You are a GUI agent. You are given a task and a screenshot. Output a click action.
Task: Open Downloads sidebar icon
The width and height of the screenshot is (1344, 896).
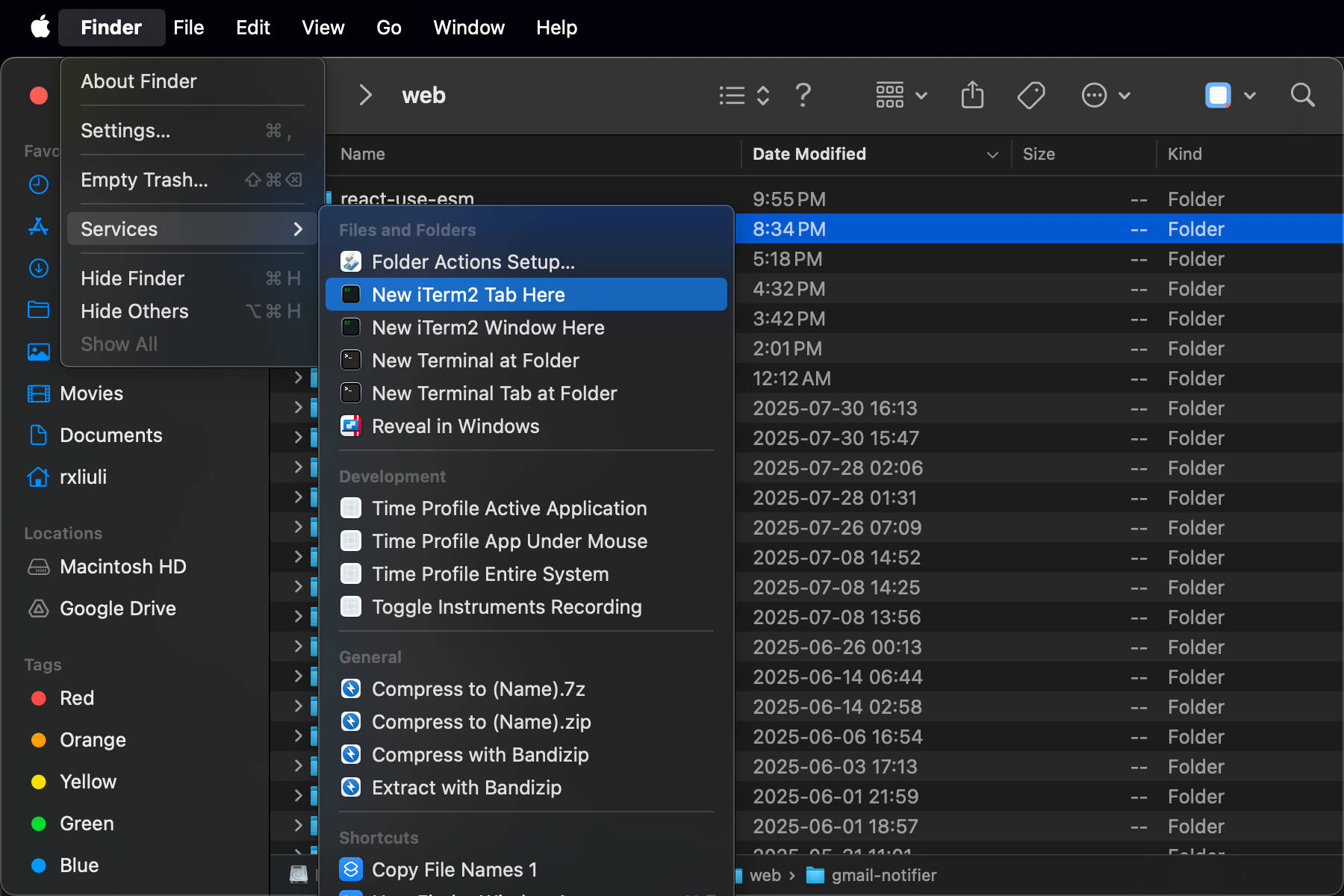pyautogui.click(x=39, y=268)
